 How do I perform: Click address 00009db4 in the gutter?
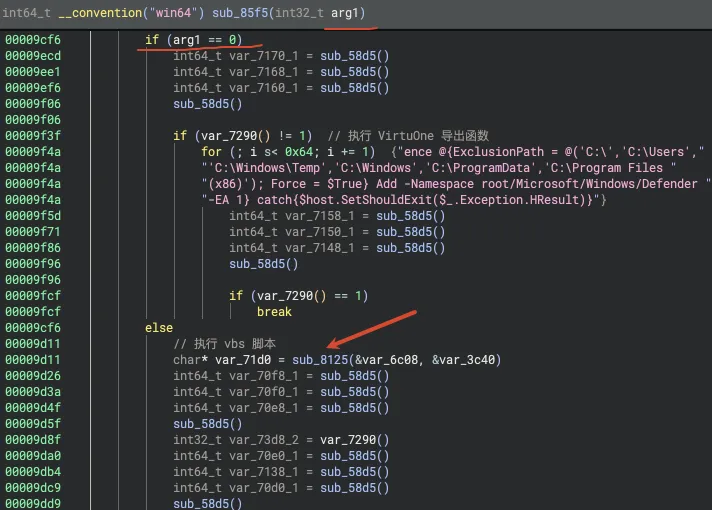click(33, 471)
